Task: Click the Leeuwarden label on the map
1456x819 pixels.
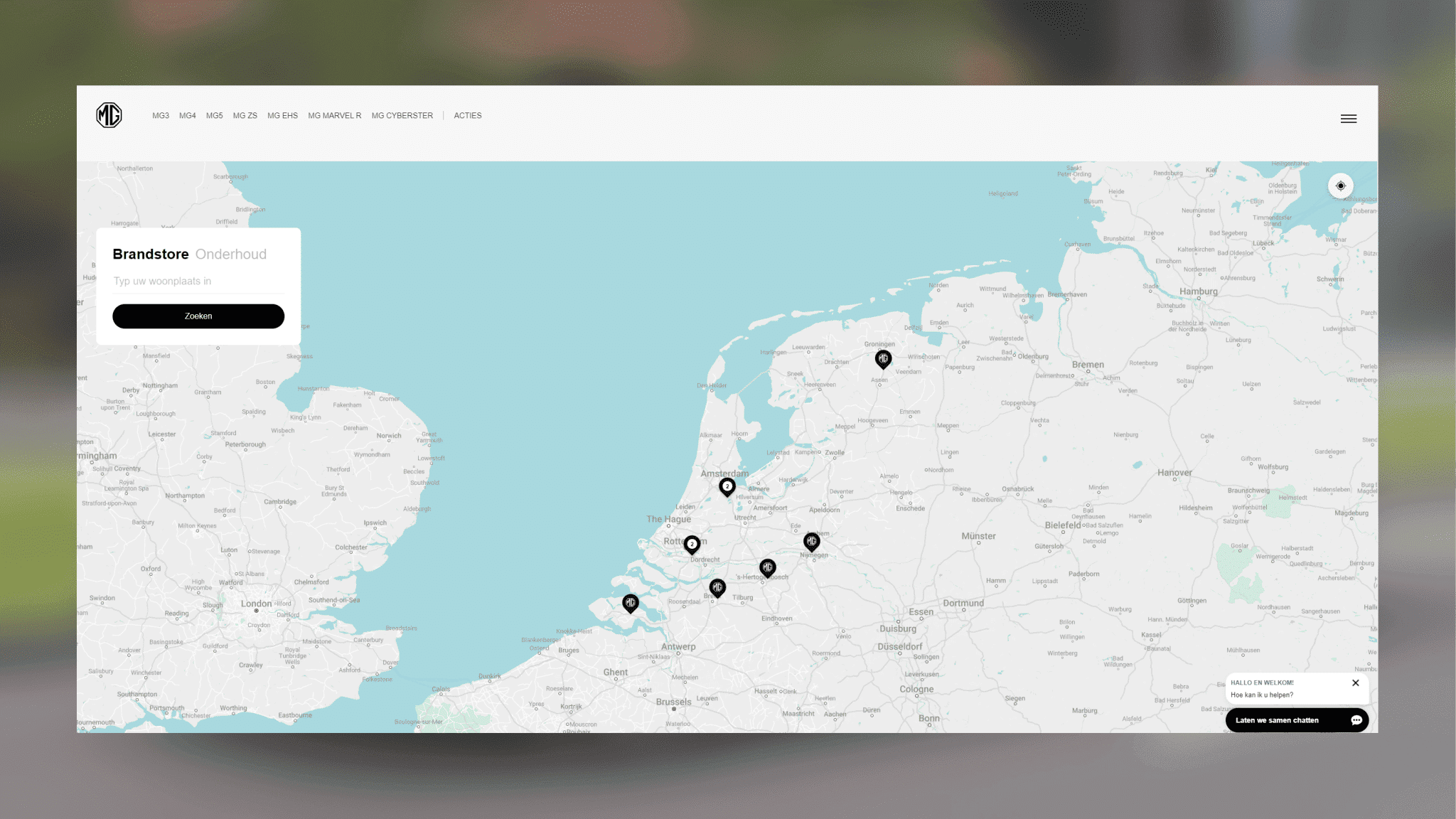Action: 808,348
